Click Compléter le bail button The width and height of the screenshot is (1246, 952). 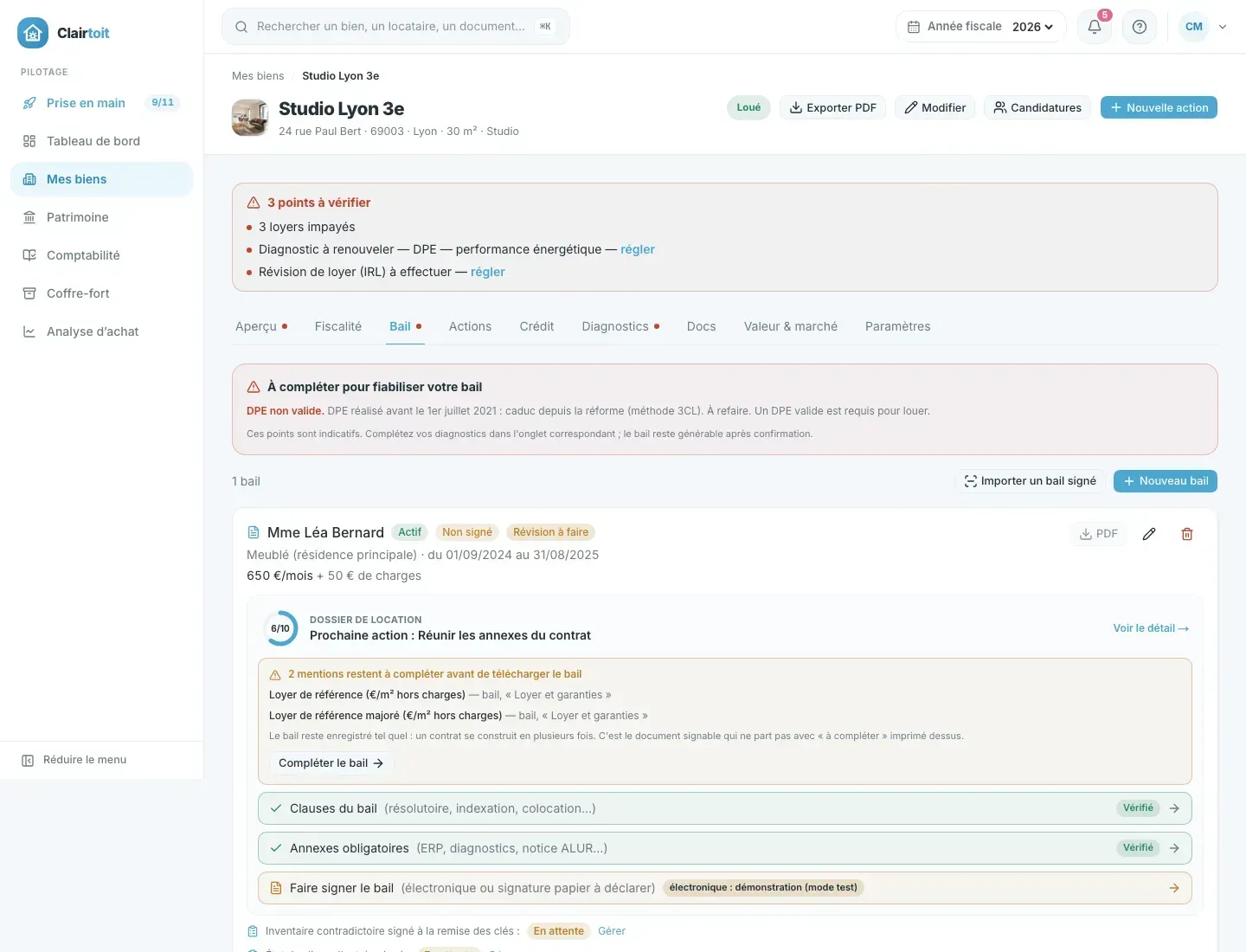point(331,763)
